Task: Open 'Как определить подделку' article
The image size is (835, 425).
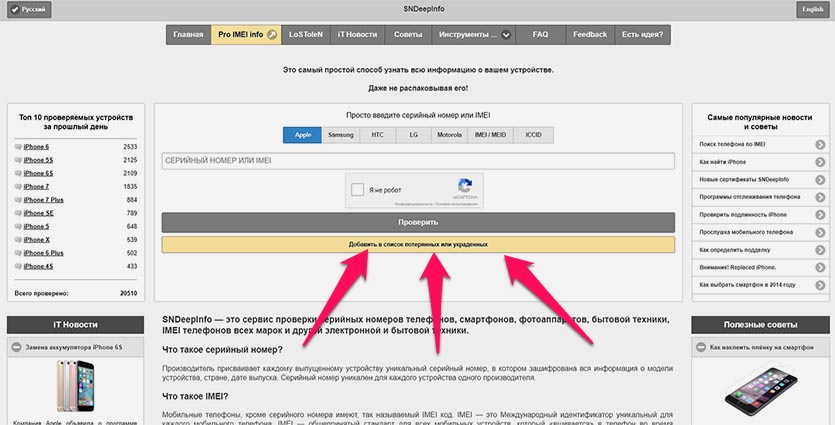Action: (x=735, y=250)
